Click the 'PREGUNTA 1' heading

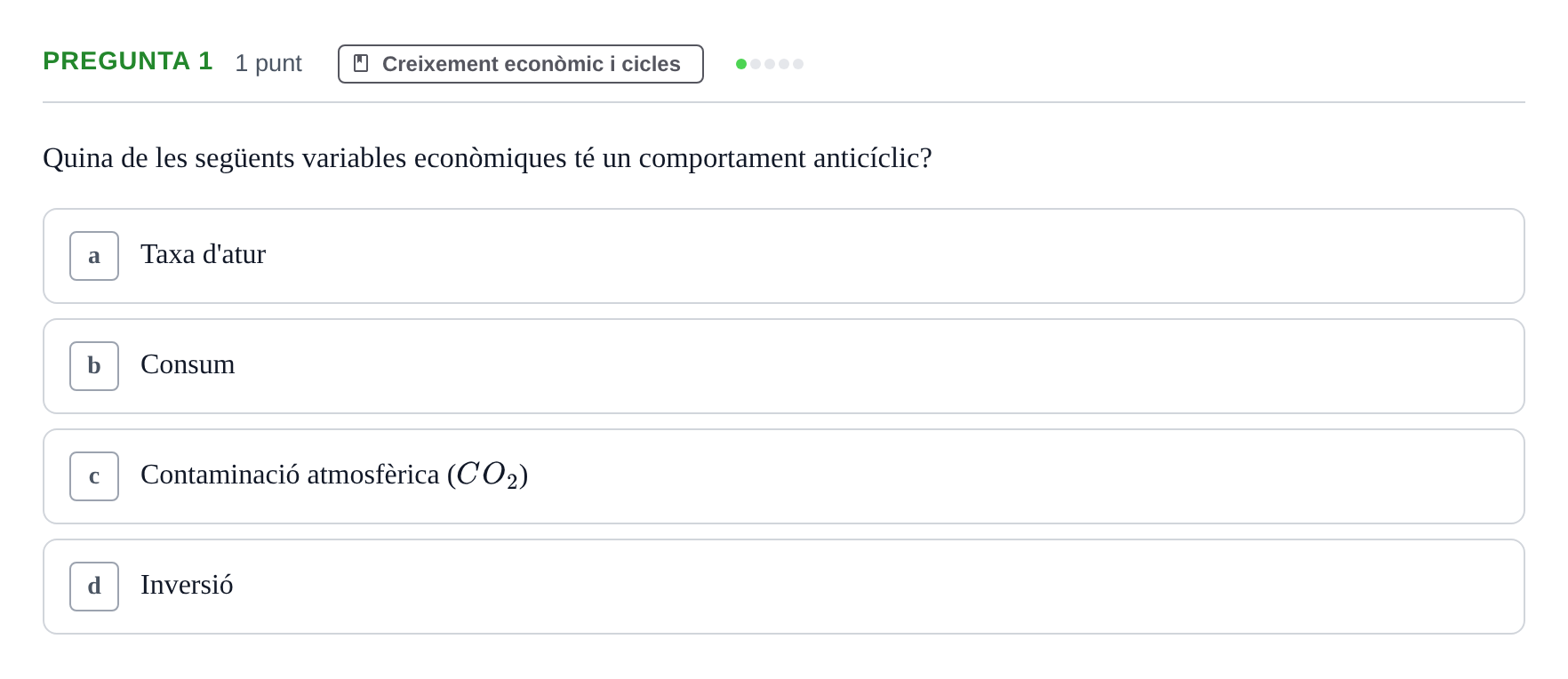click(128, 61)
